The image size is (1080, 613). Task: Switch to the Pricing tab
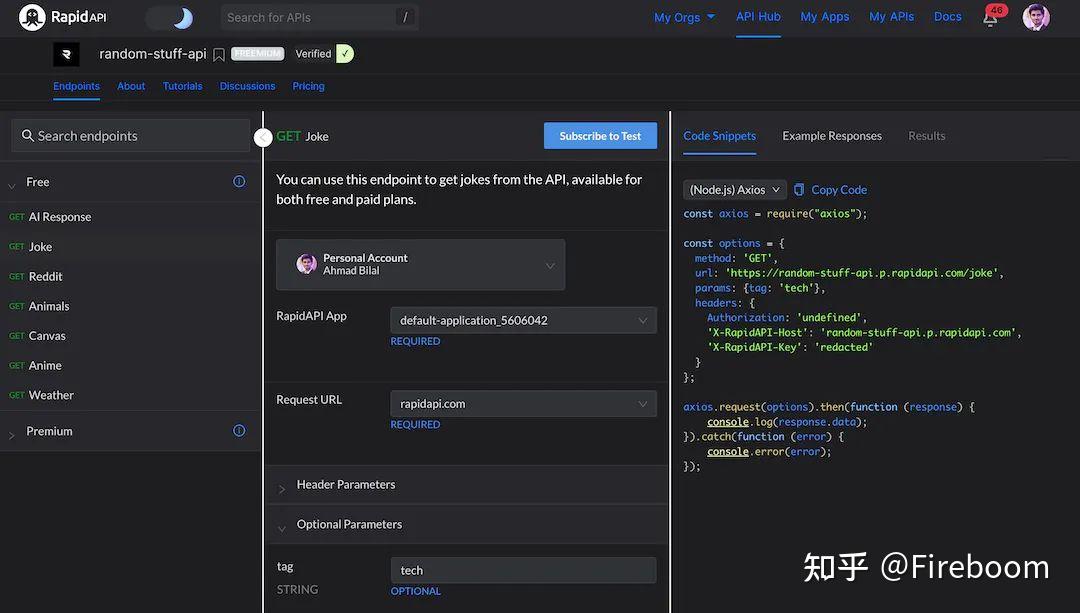click(x=309, y=86)
